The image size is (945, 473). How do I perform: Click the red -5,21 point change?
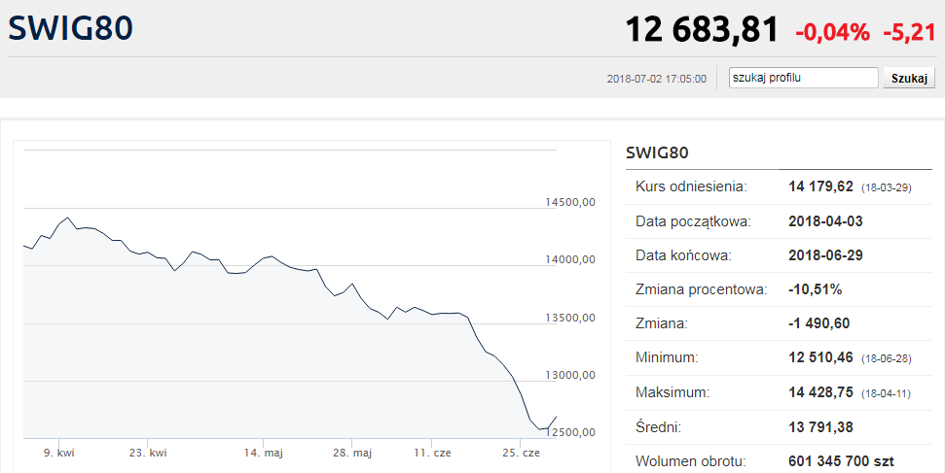(x=909, y=32)
